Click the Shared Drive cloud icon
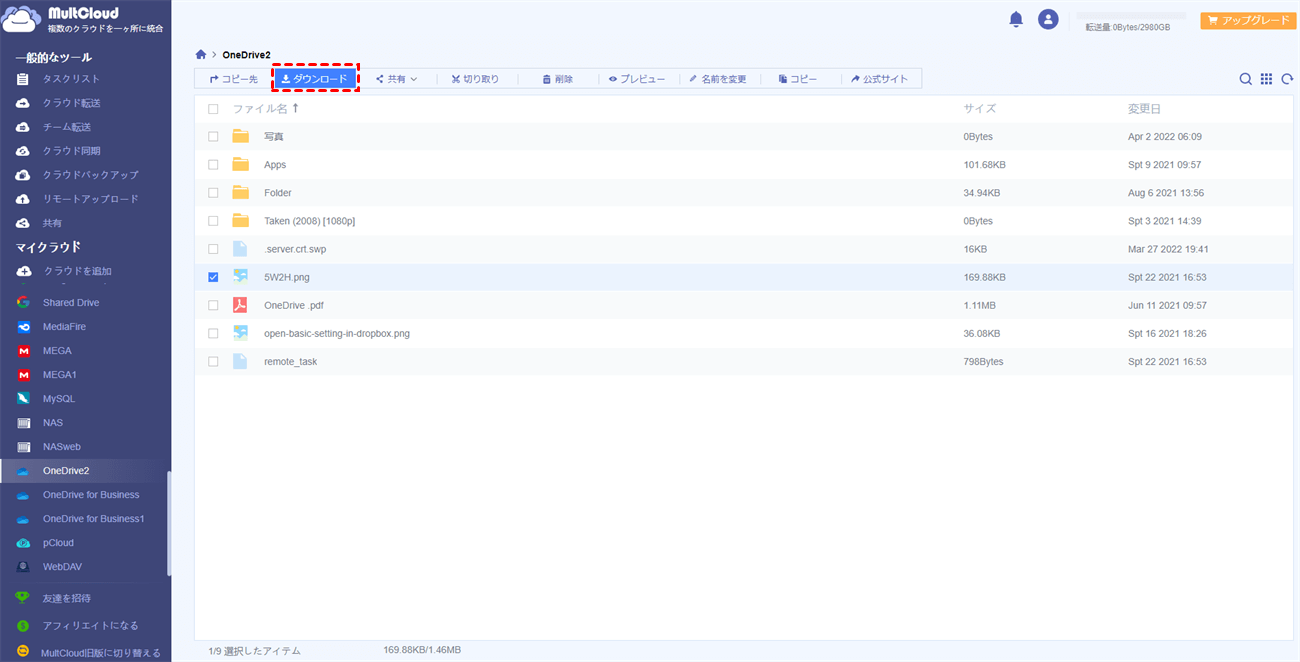This screenshot has width=1300, height=662. [x=23, y=302]
